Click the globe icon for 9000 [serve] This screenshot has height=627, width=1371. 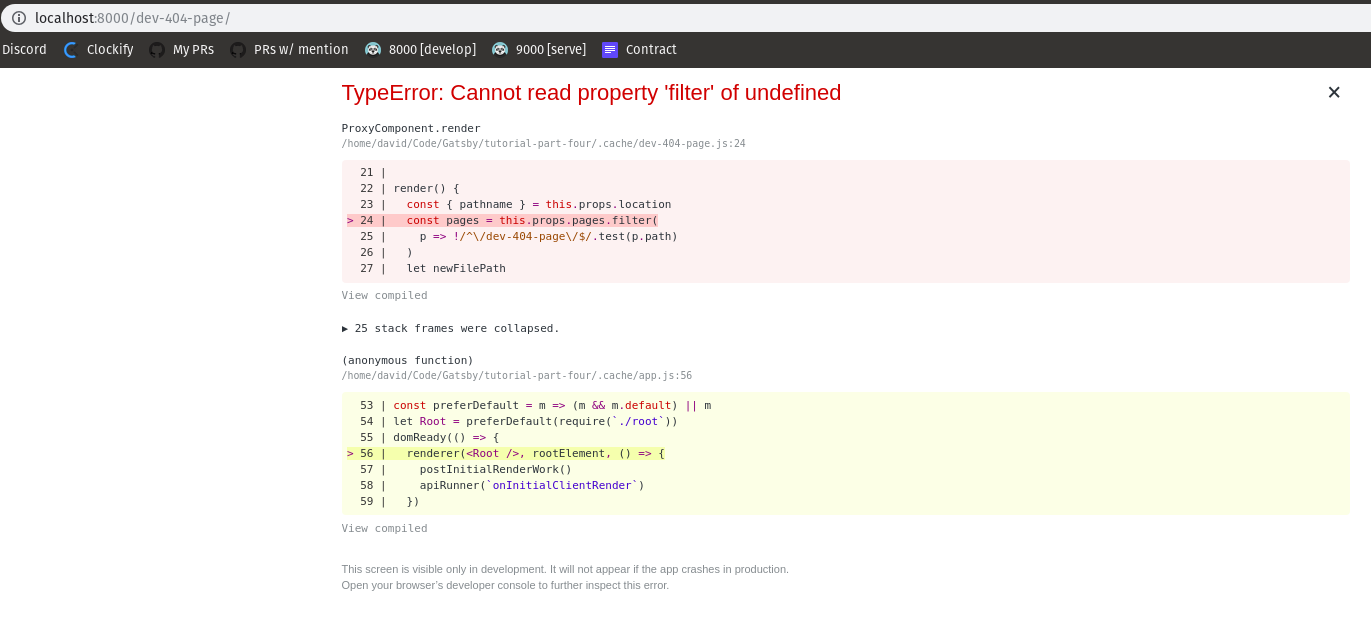500,49
